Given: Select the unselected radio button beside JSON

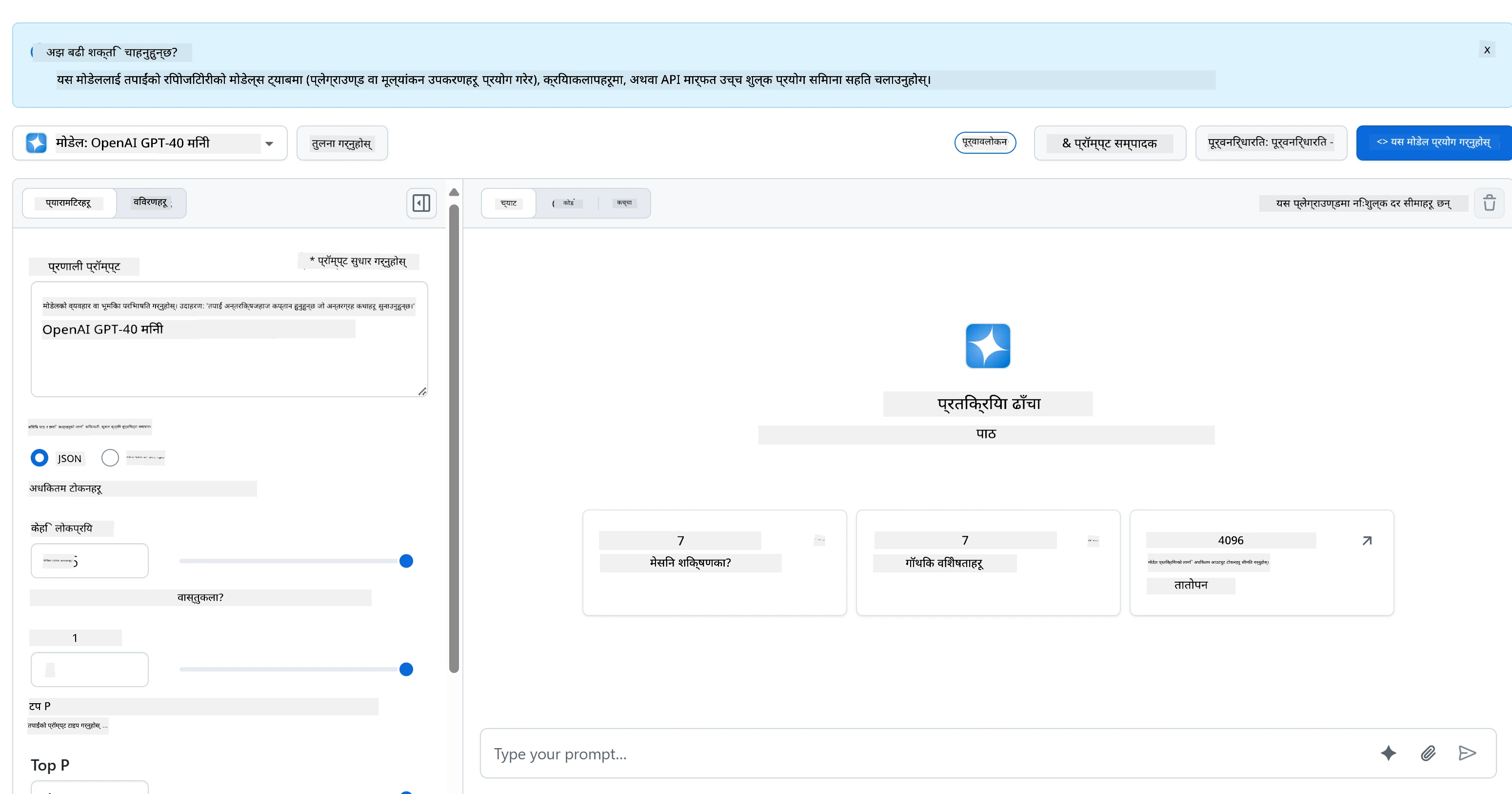Looking at the screenshot, I should 110,457.
